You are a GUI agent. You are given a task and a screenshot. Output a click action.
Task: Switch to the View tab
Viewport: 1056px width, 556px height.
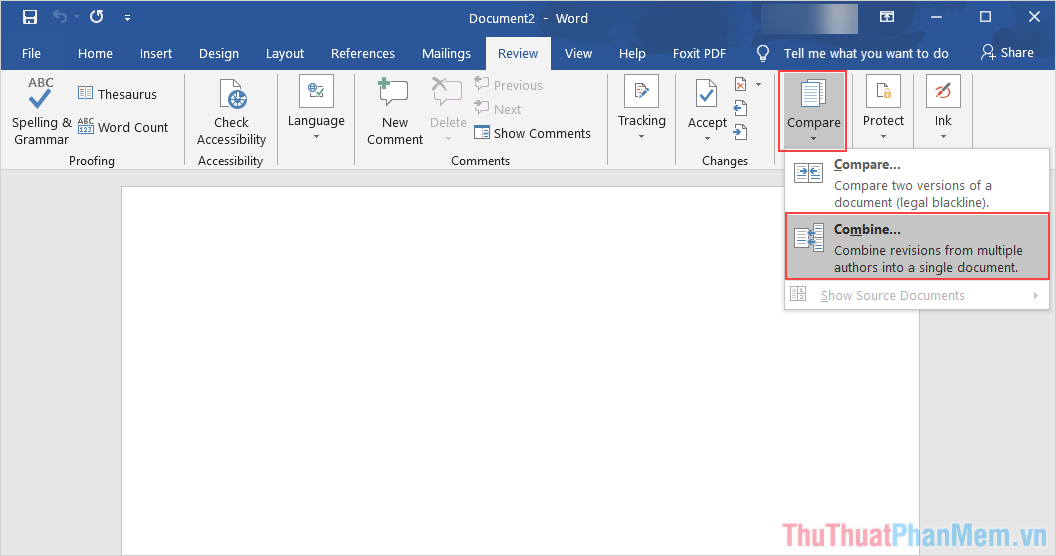(x=578, y=53)
